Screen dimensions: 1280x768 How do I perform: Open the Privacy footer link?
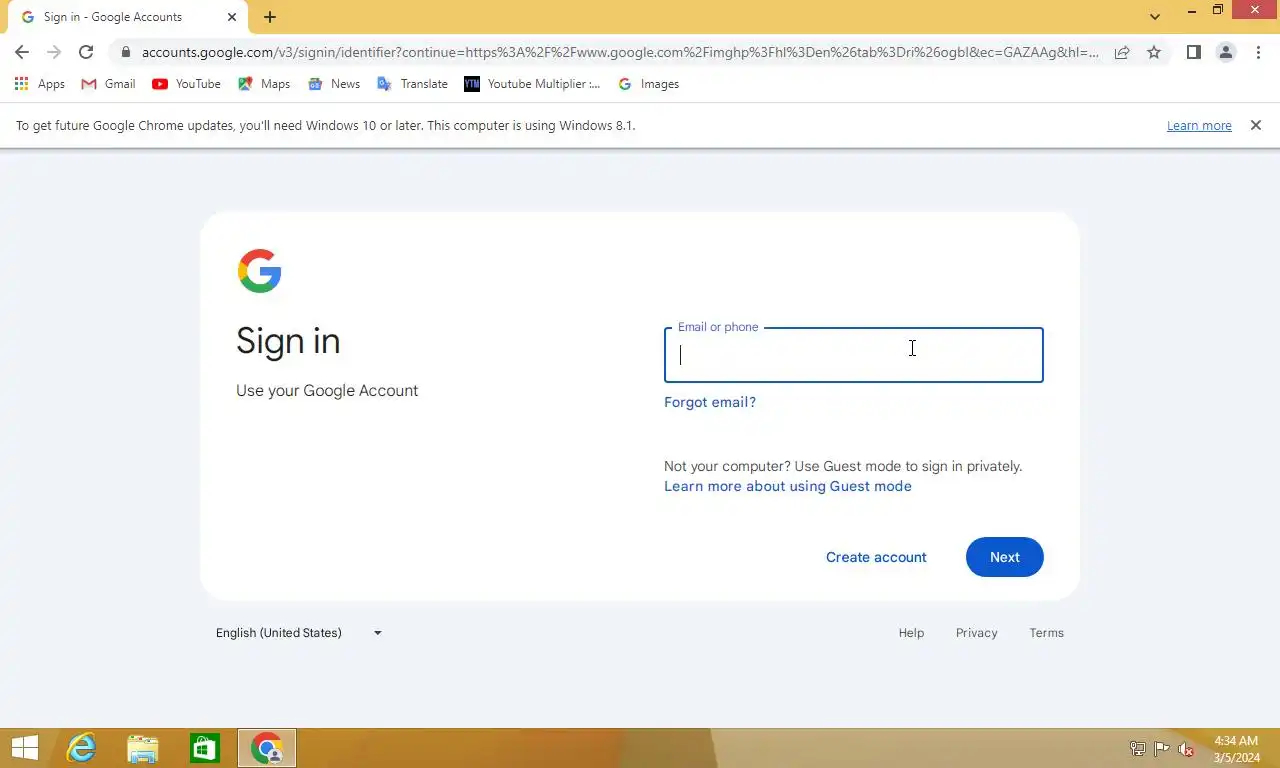(x=977, y=633)
